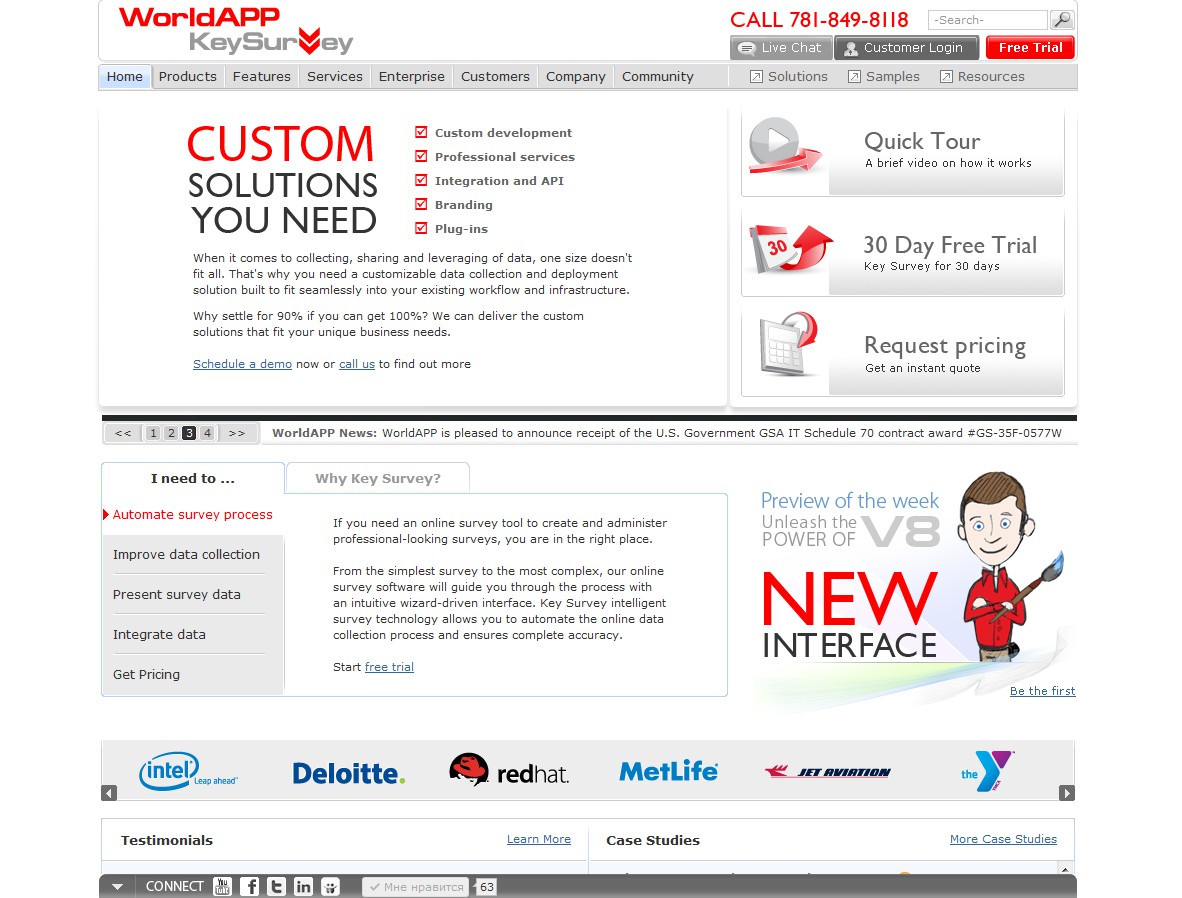Screen dimensions: 1182x898
Task: Collapse the Connect bar with down arrow
Action: [x=118, y=887]
